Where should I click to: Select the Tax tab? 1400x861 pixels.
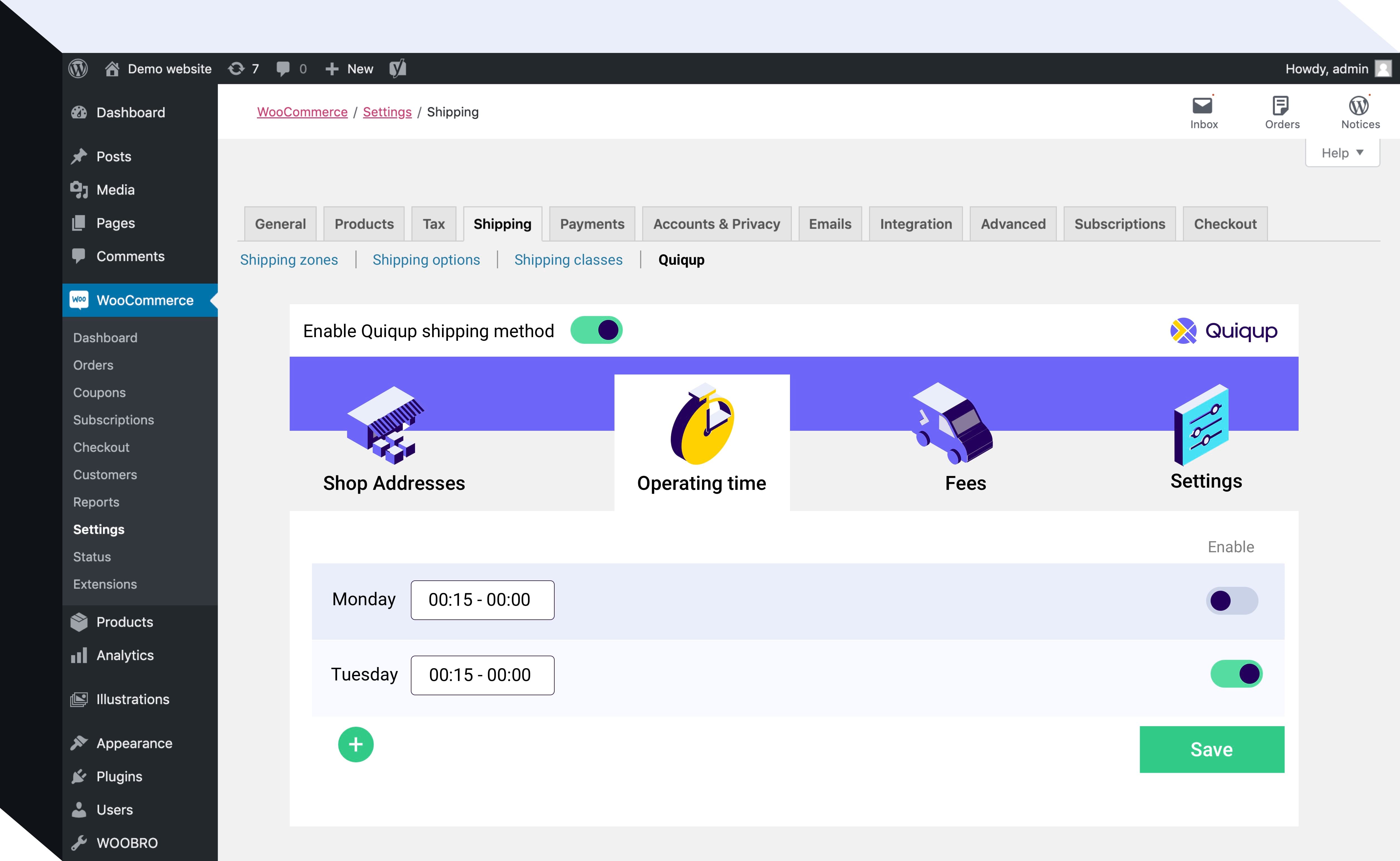tap(433, 223)
